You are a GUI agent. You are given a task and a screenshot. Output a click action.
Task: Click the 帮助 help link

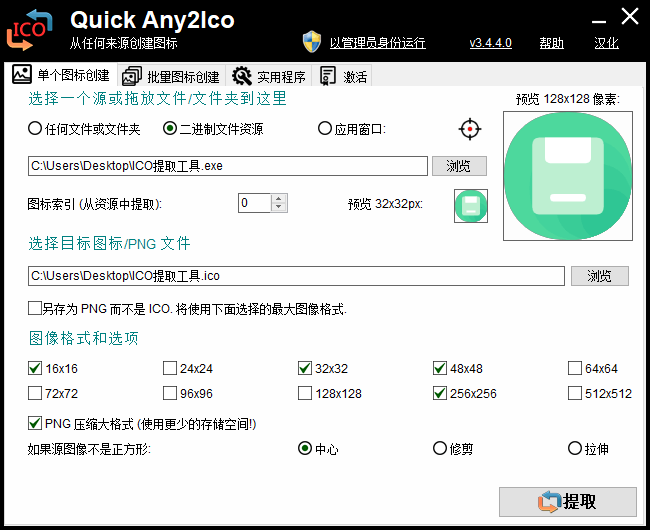[551, 43]
